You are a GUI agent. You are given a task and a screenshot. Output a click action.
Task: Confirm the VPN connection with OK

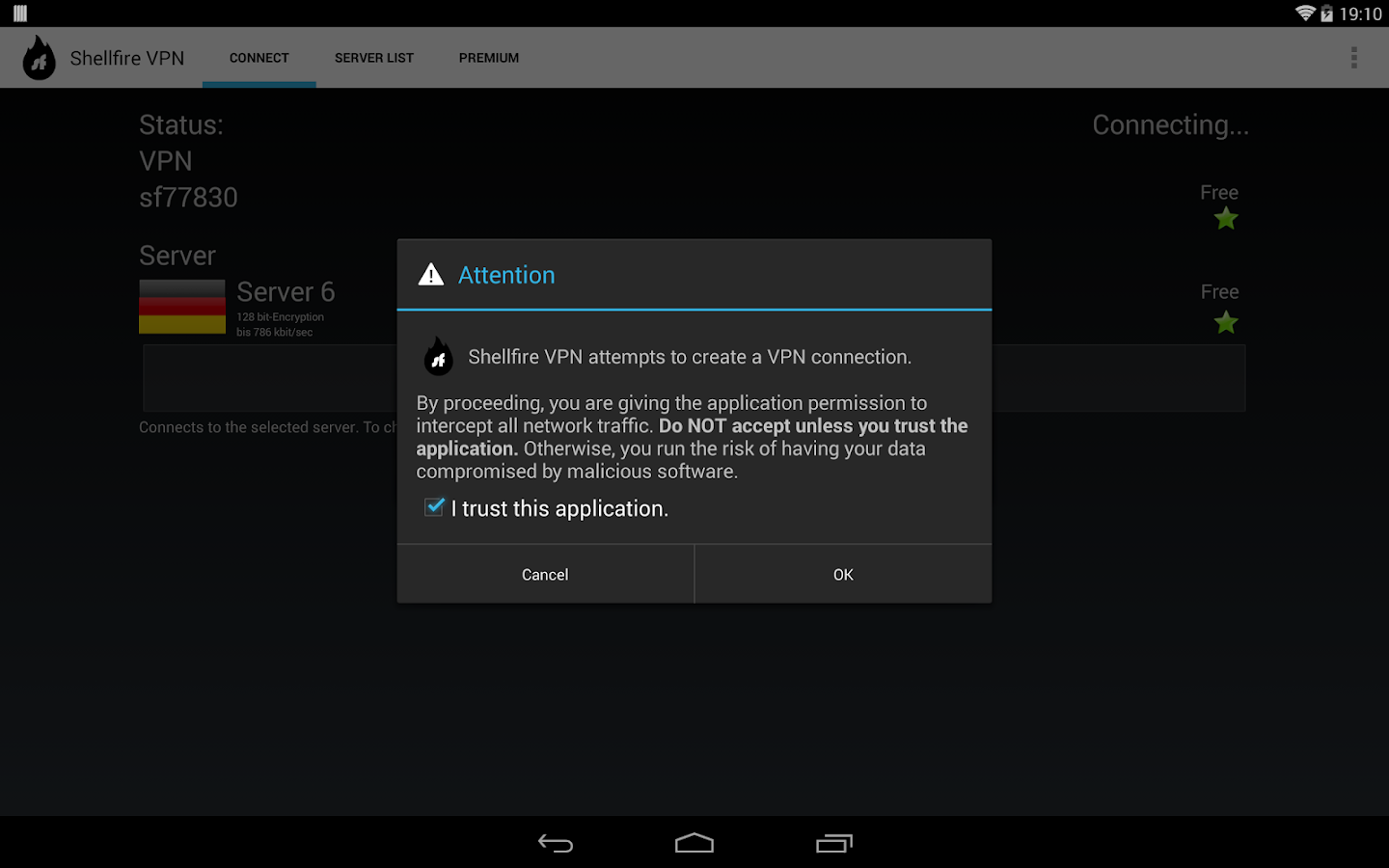click(x=843, y=575)
